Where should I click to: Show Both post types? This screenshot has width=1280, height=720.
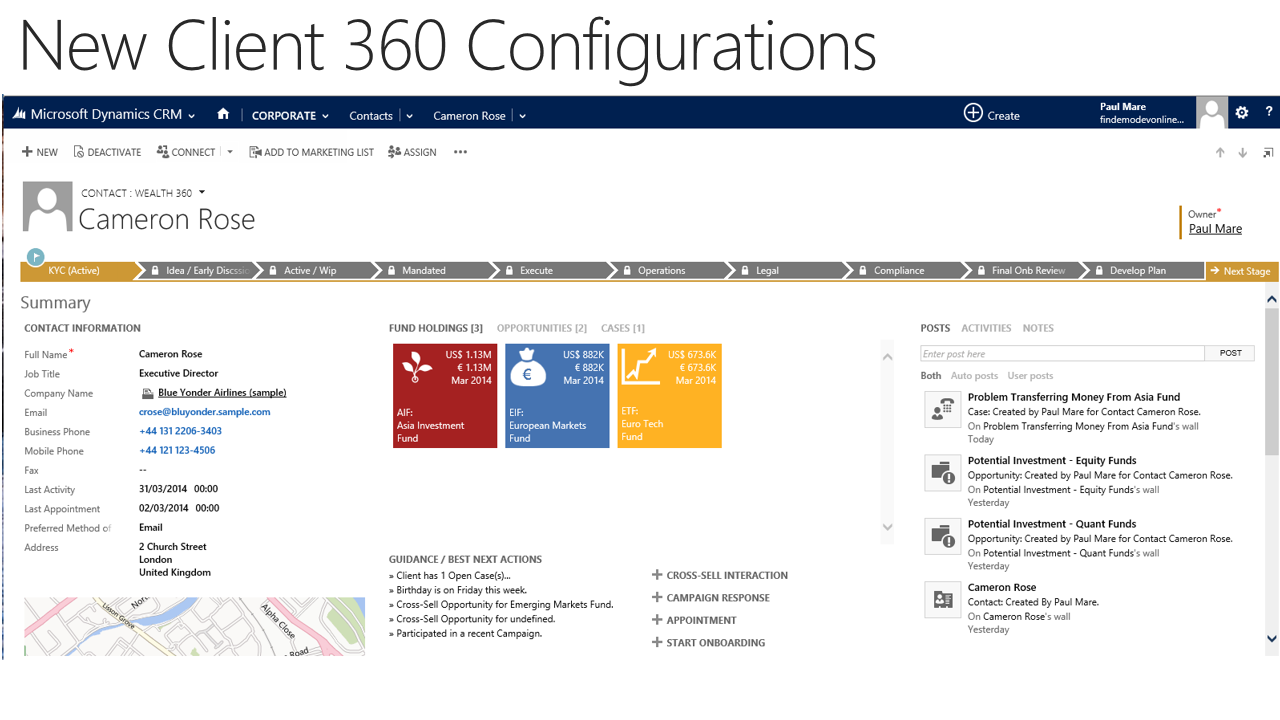(931, 376)
